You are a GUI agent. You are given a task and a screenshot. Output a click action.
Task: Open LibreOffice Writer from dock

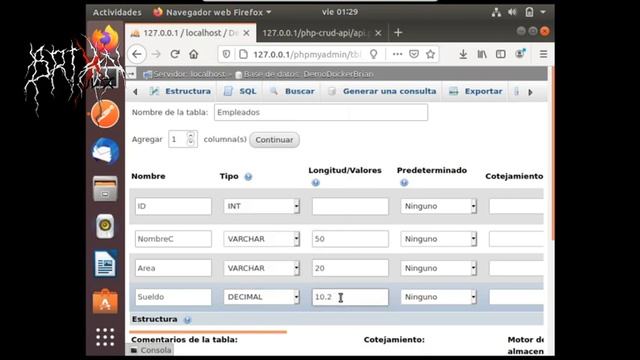[105, 264]
